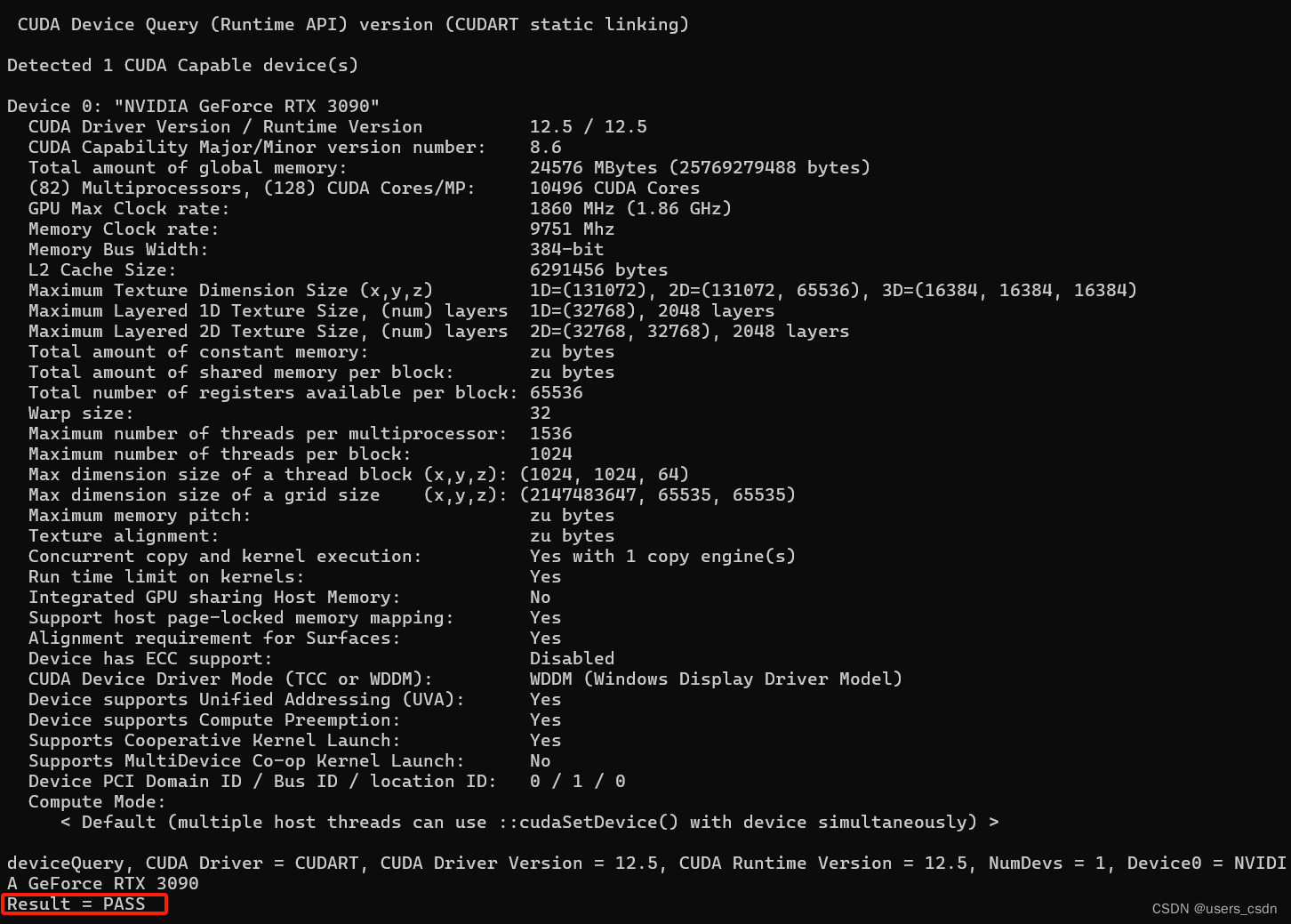Click the cudaSetDevice() text in compute mode line
This screenshot has width=1291, height=924.
point(589,822)
